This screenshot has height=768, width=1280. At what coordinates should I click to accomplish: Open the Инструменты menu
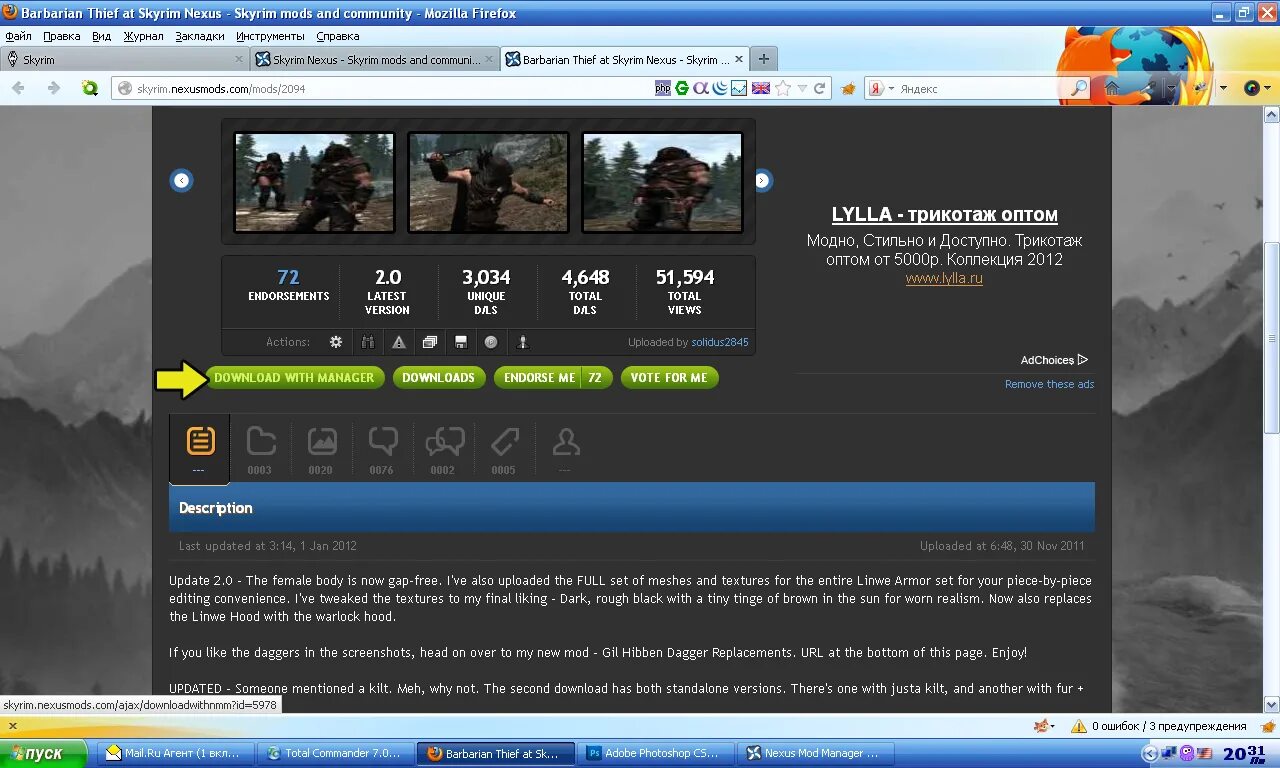270,36
